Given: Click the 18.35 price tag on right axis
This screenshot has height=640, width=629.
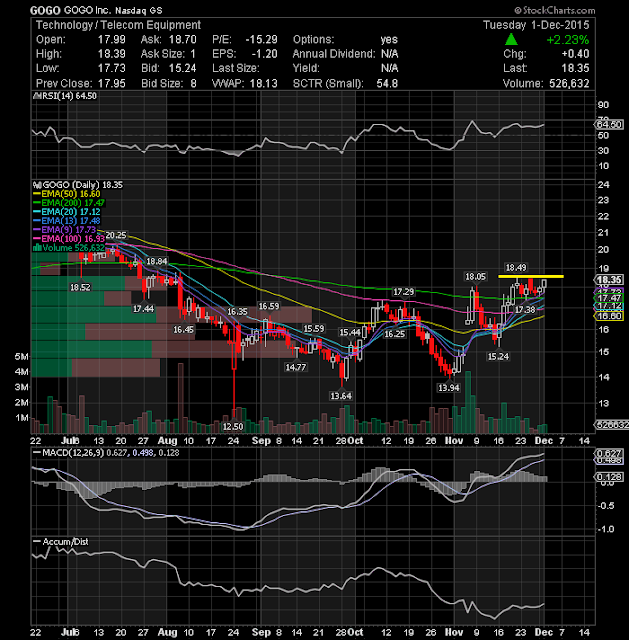Looking at the screenshot, I should click(x=609, y=280).
